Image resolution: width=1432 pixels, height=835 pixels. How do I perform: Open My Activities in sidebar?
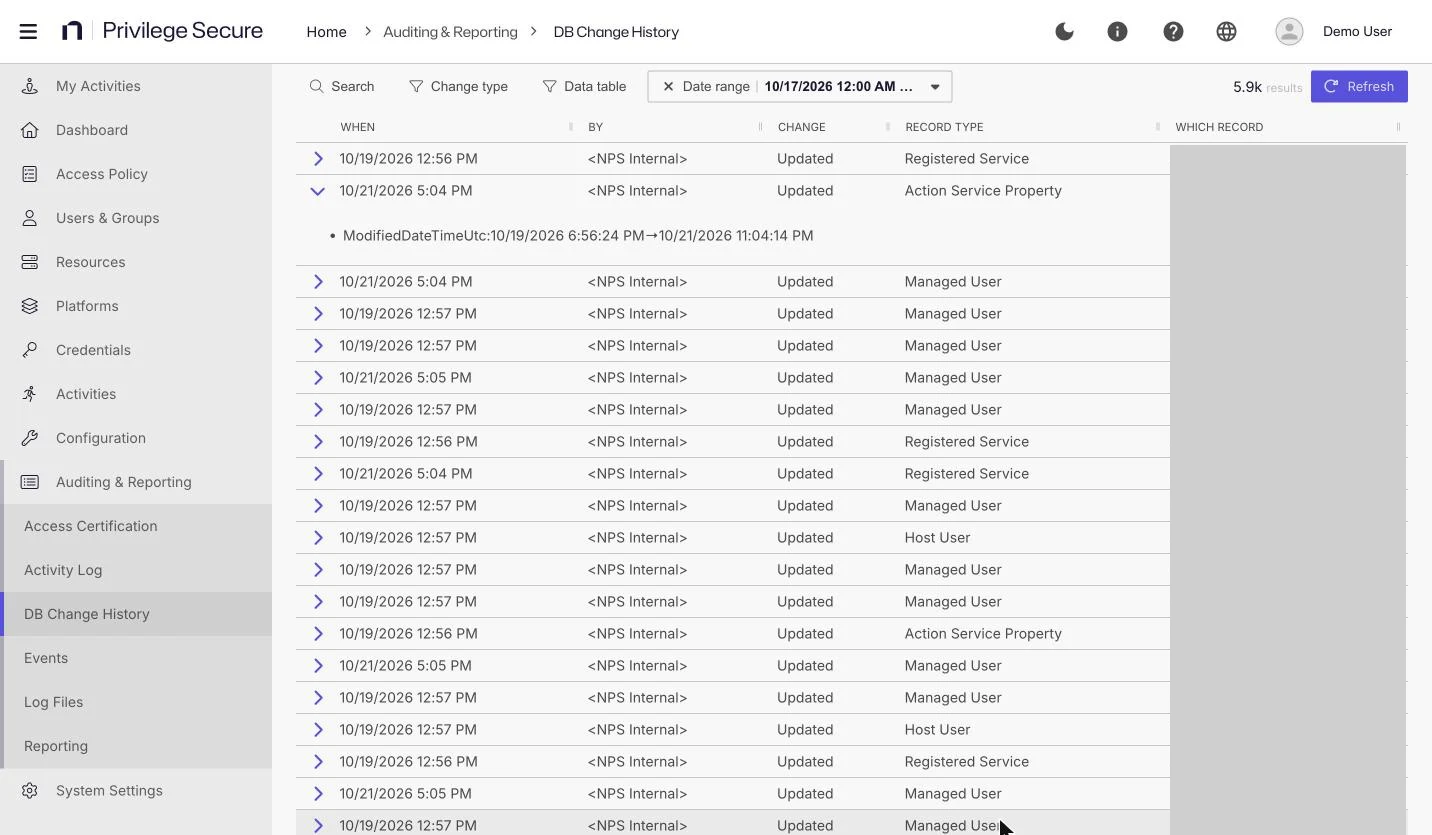[x=98, y=86]
